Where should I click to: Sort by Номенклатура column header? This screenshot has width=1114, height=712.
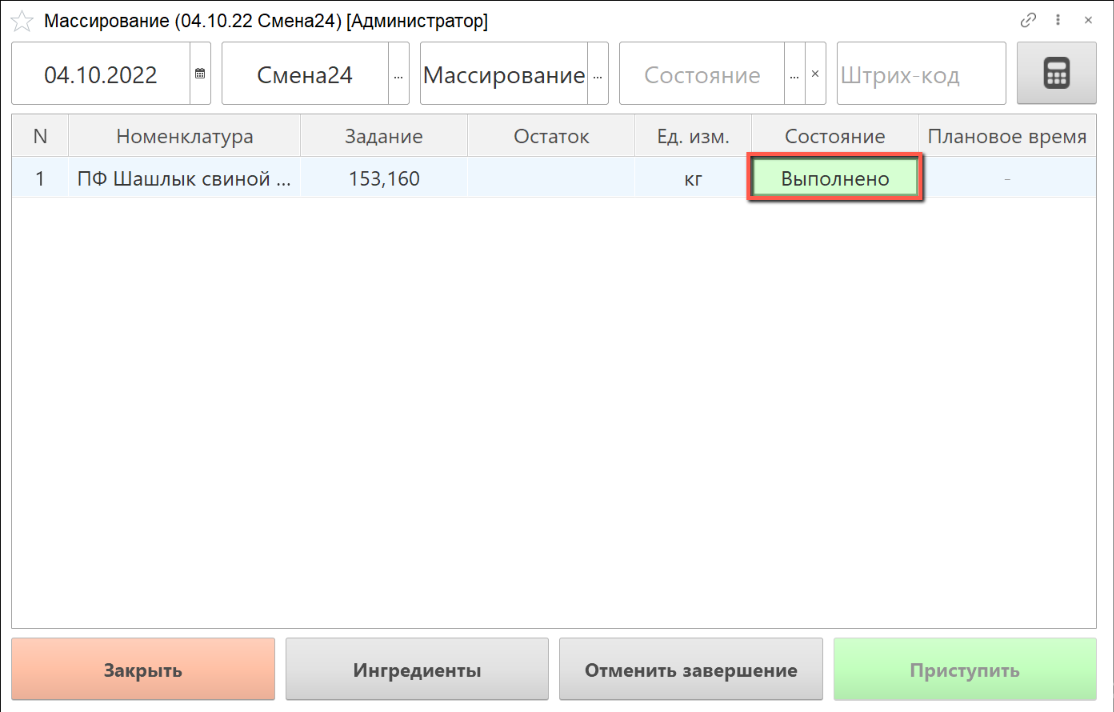click(x=184, y=137)
